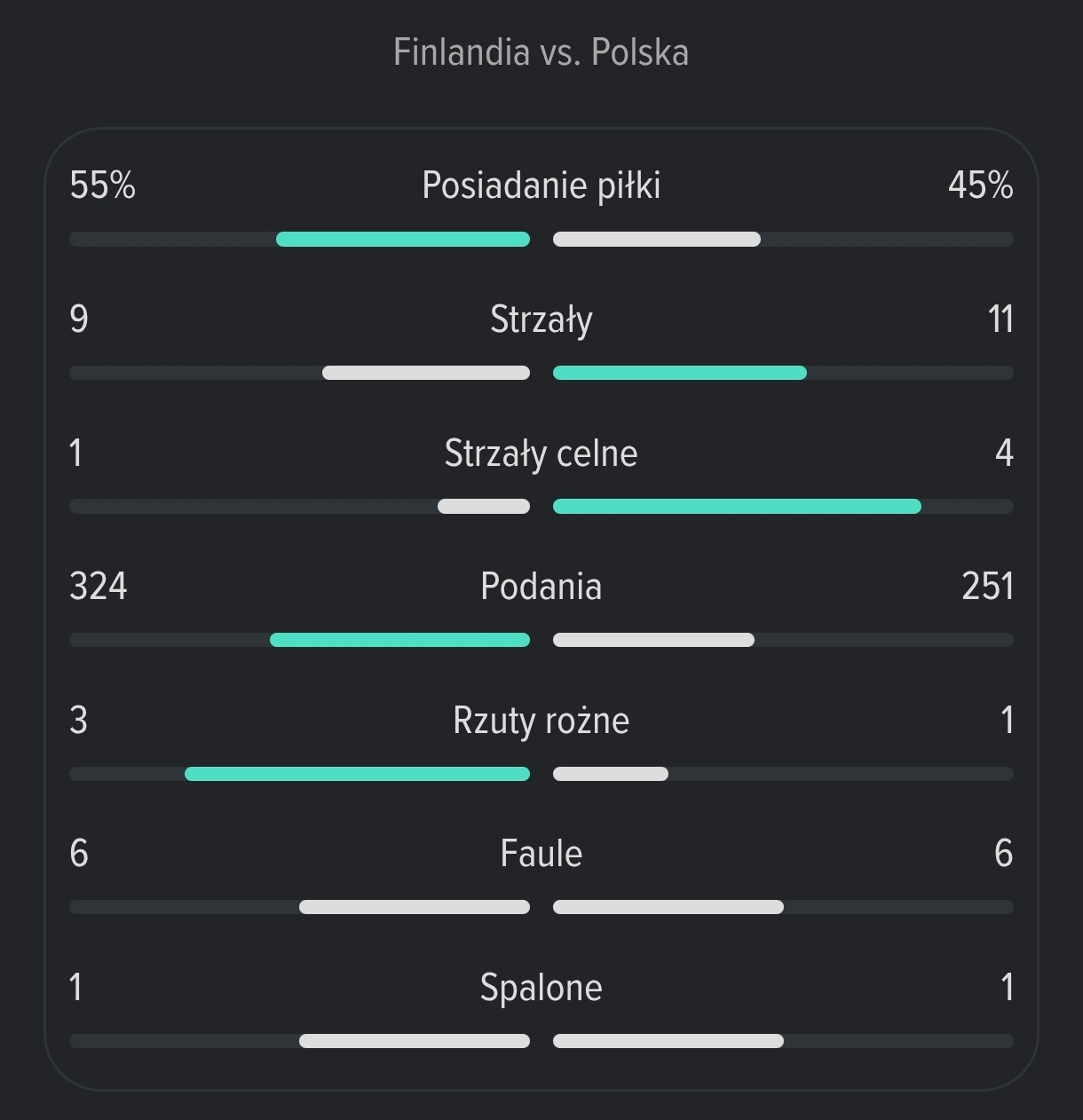Click the teal Finland corners bar
The image size is (1083, 1120).
[357, 774]
